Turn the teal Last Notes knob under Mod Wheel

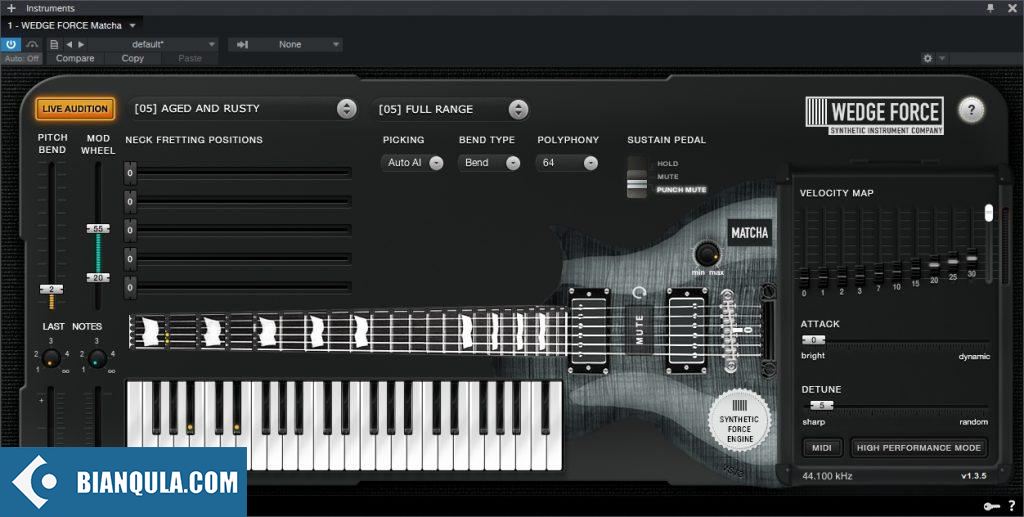click(x=97, y=358)
